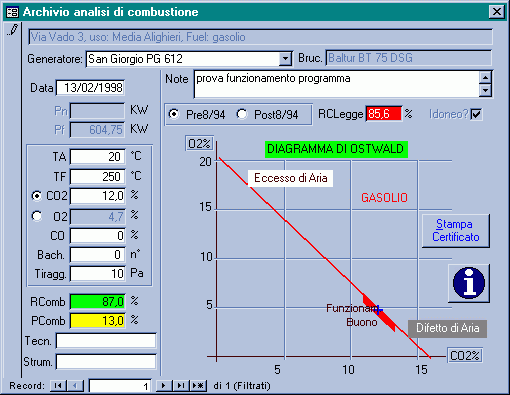Click the Stampa Certificato button
This screenshot has width=510, height=395.
(456, 231)
